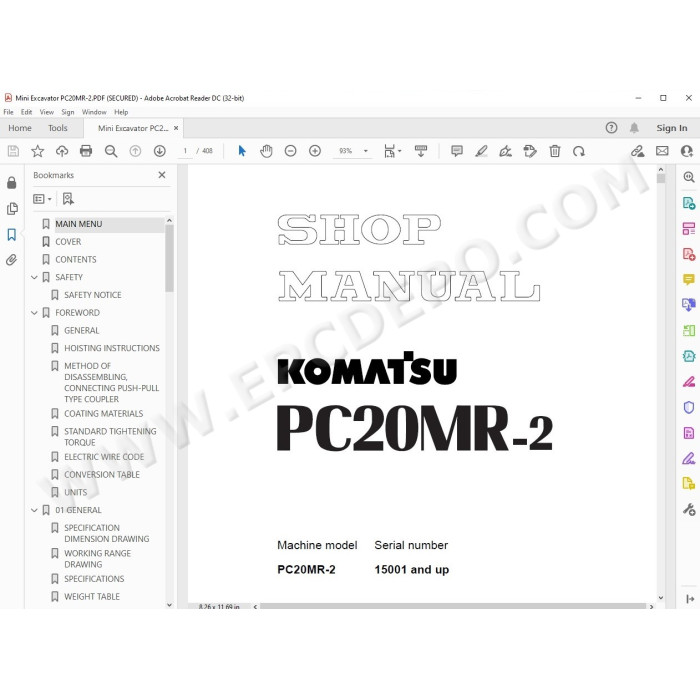Viewport: 700px width, 700px height.
Task: Click the document vertical scrollbar thumb
Action: (661, 179)
